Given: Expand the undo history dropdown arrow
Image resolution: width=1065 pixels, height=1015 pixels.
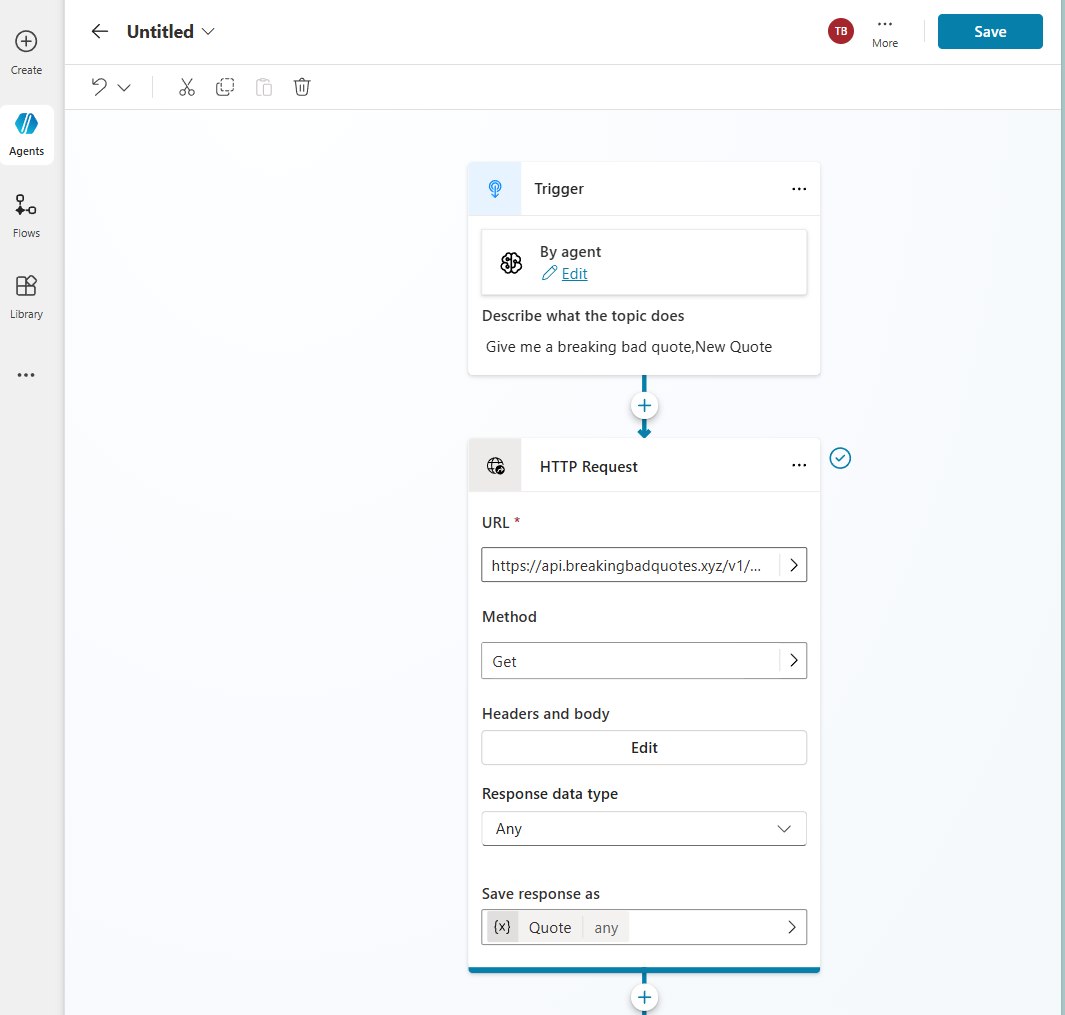Looking at the screenshot, I should [124, 88].
